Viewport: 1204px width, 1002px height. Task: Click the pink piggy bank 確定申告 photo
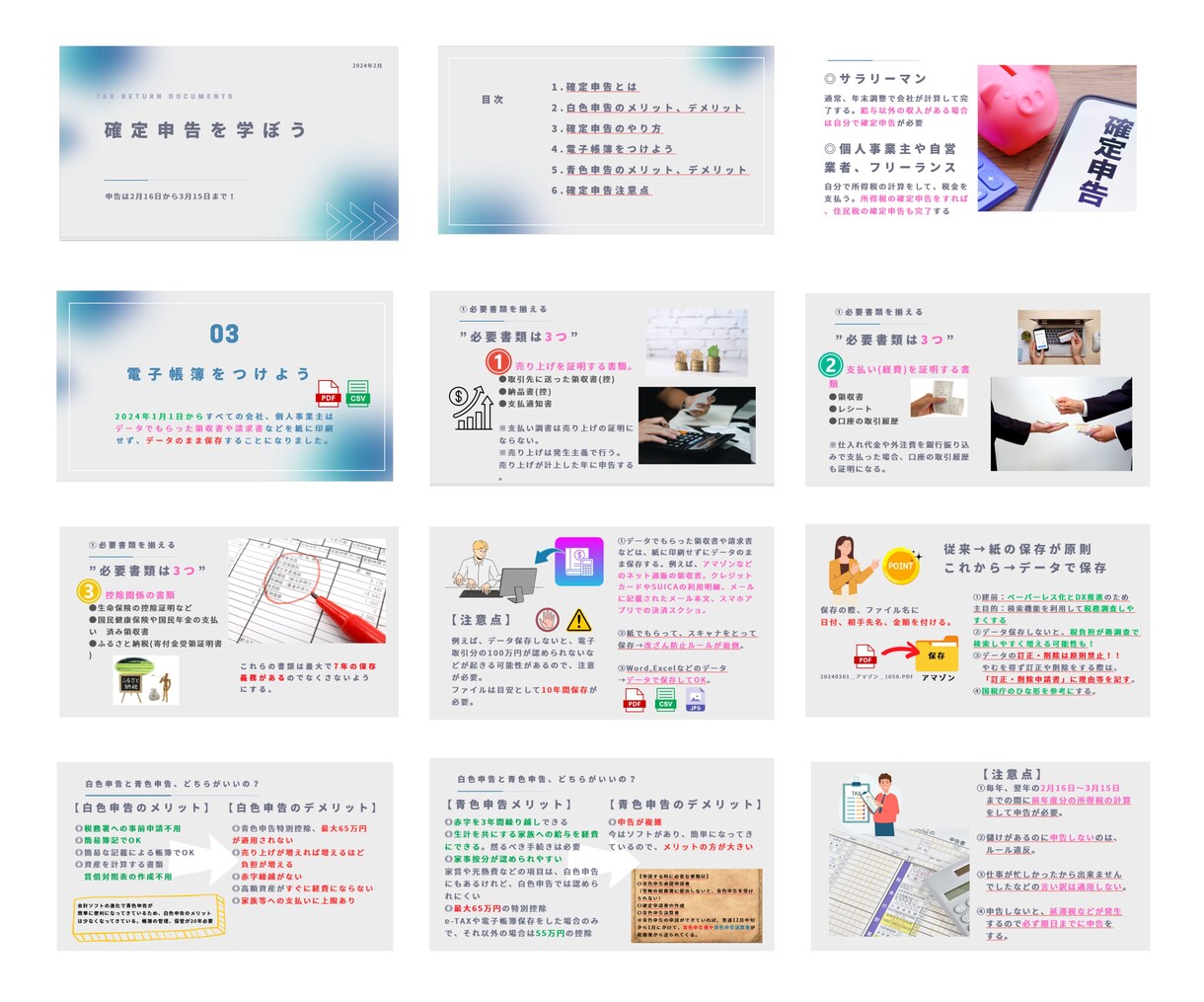(1057, 137)
